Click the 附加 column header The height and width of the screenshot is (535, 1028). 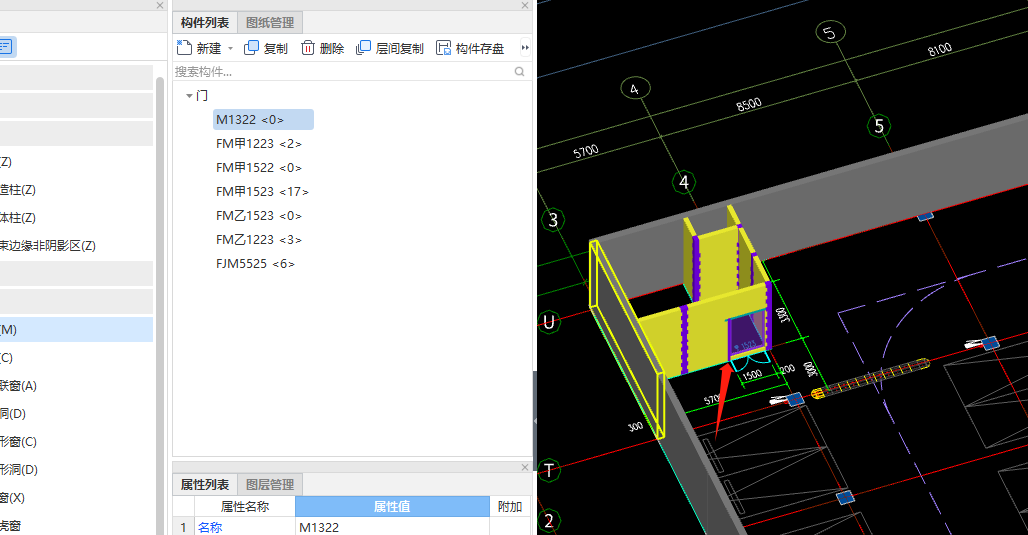pos(509,506)
